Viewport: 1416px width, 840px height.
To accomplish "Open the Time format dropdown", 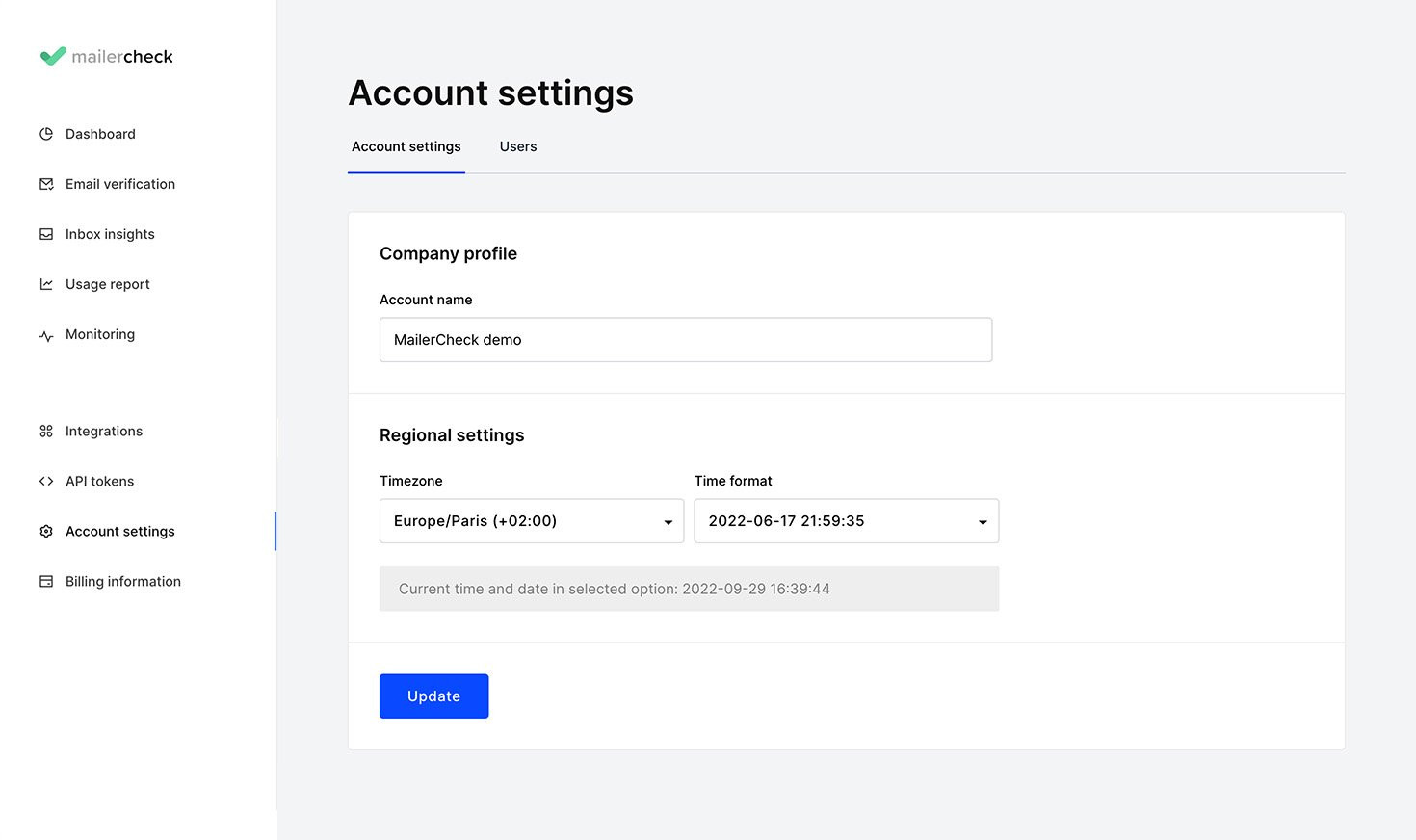I will [847, 521].
